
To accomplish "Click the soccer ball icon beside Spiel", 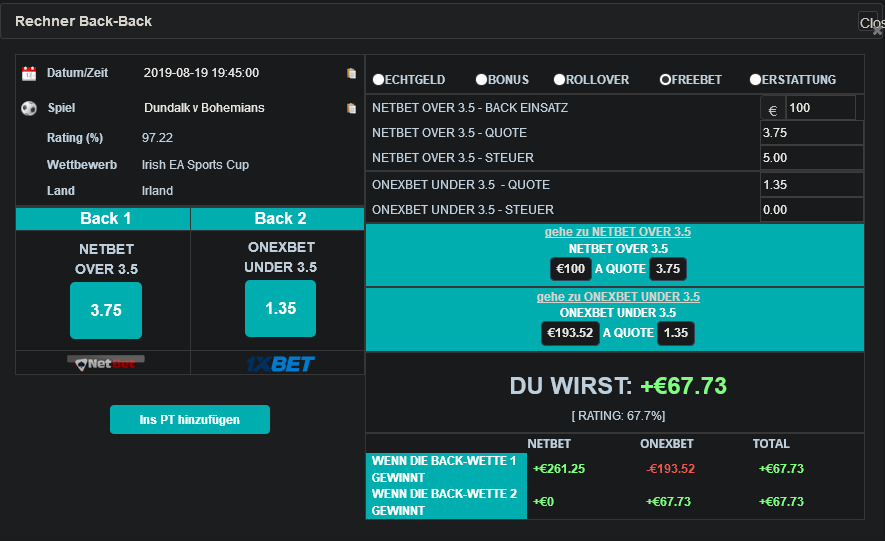I will point(29,108).
